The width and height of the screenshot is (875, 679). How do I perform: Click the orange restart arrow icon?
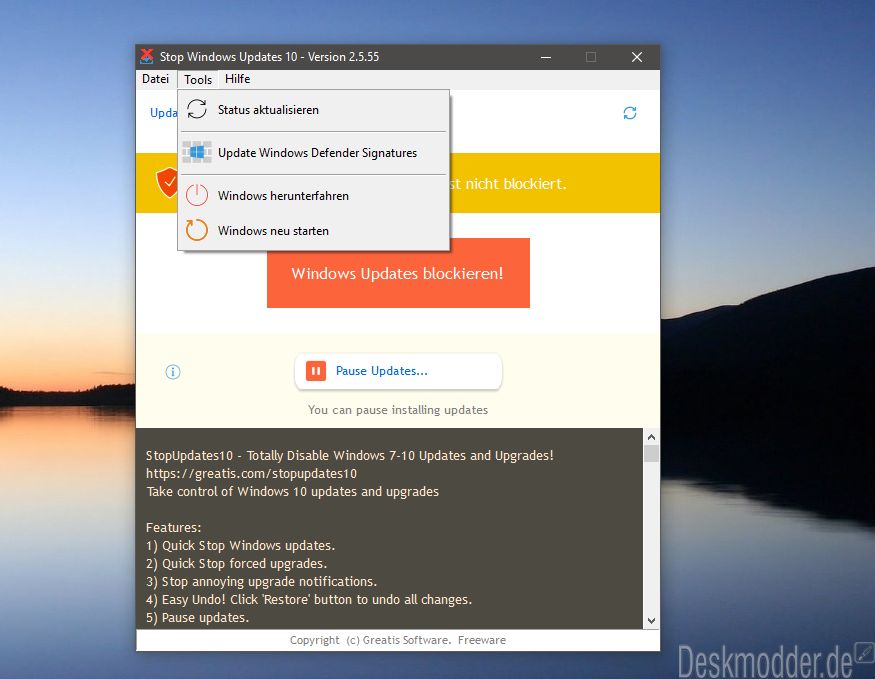pos(196,230)
